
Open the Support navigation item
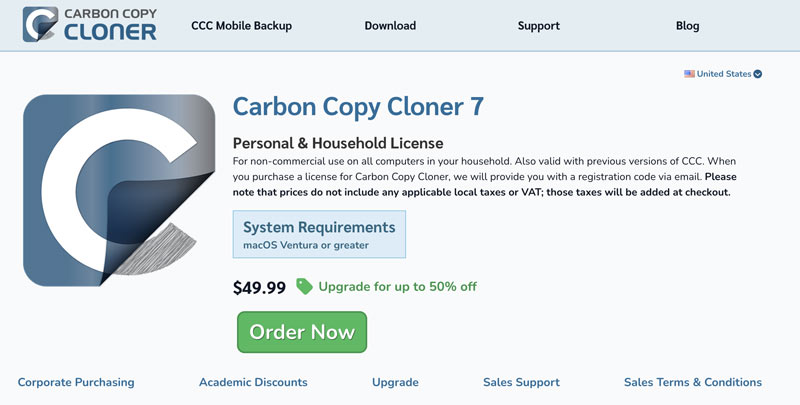pyautogui.click(x=538, y=26)
